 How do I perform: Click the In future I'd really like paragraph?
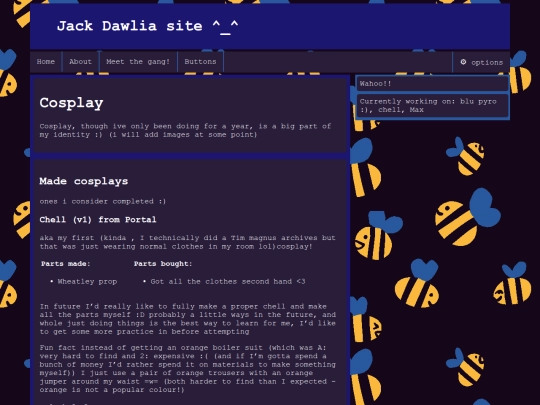click(x=188, y=319)
